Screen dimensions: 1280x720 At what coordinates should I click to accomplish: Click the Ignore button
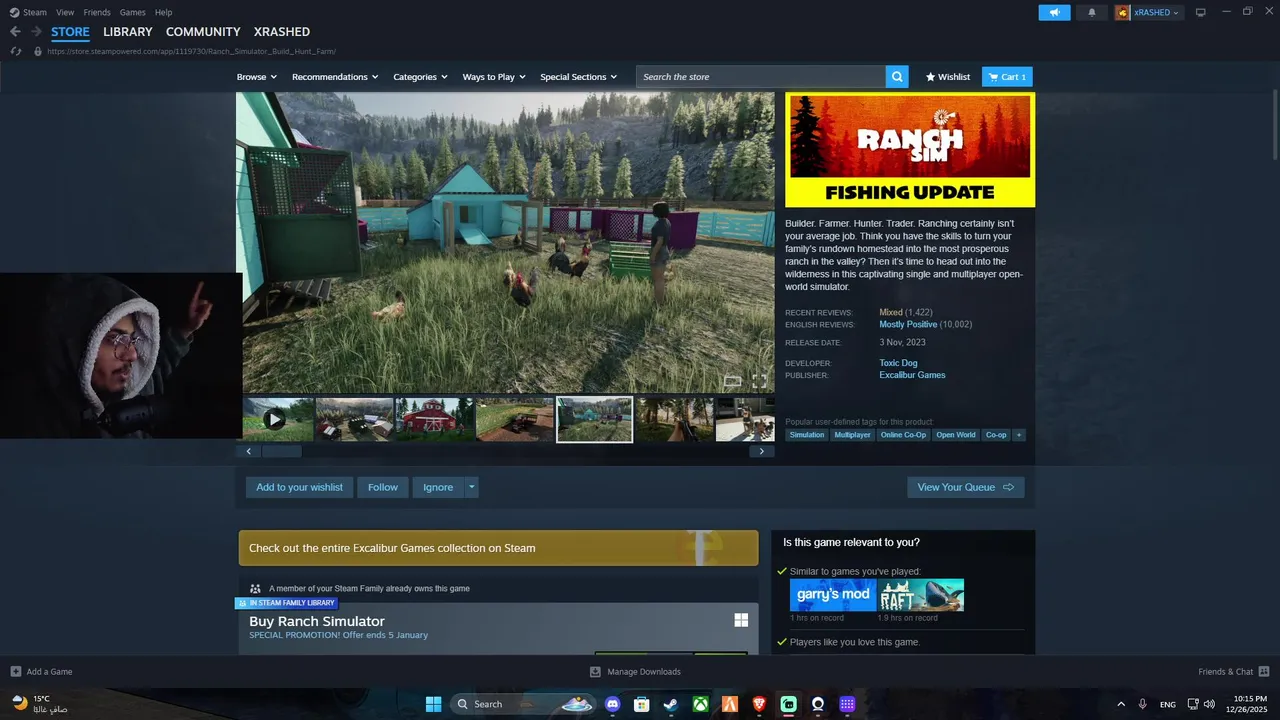tap(438, 487)
